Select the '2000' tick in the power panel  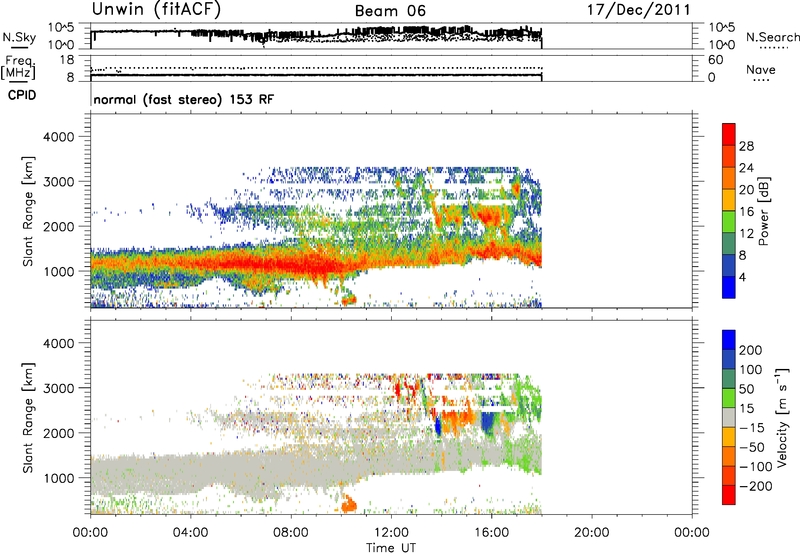click(x=58, y=226)
